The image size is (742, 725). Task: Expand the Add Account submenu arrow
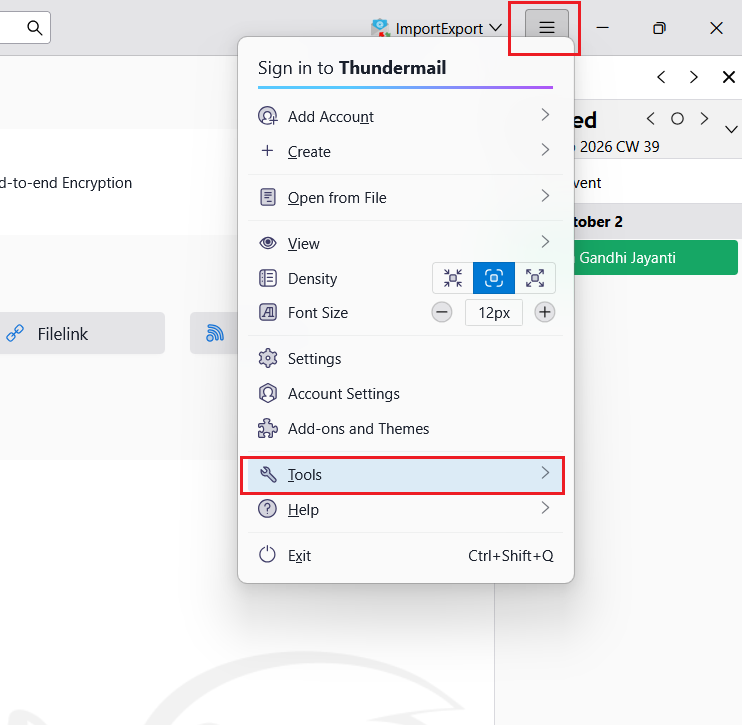click(x=545, y=115)
